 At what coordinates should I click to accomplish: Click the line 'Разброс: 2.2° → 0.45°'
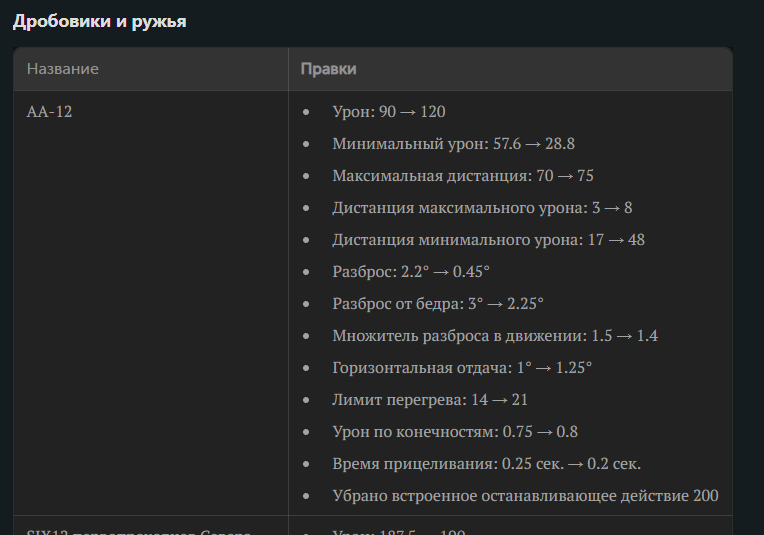[411, 271]
